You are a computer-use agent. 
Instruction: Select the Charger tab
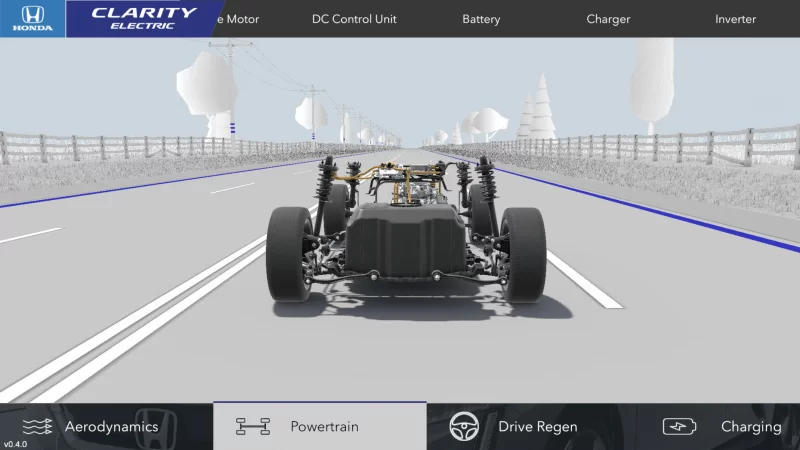pos(608,19)
